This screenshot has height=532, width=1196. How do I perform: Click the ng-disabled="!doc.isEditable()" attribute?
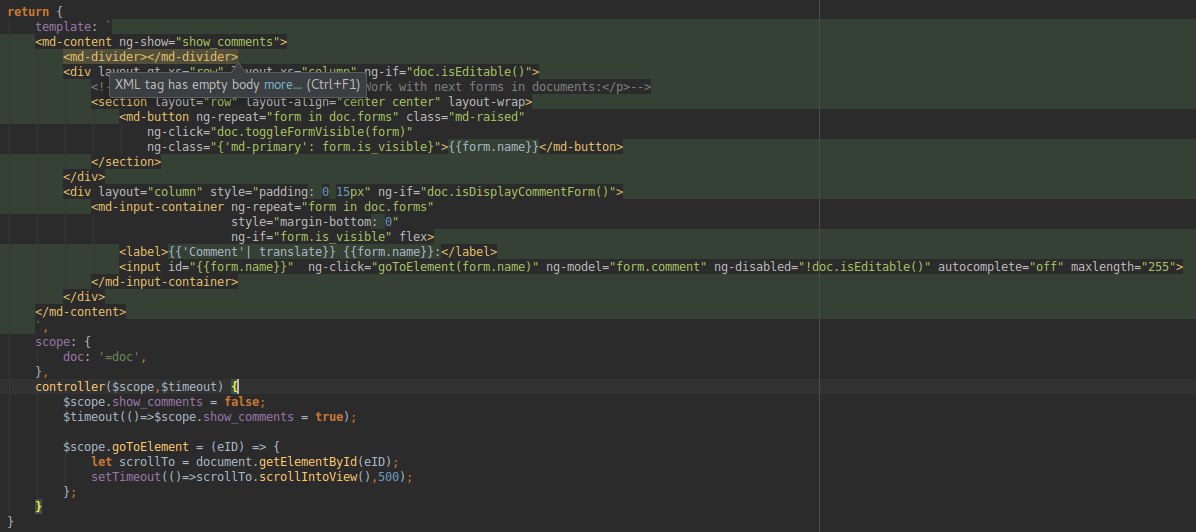tap(822, 266)
